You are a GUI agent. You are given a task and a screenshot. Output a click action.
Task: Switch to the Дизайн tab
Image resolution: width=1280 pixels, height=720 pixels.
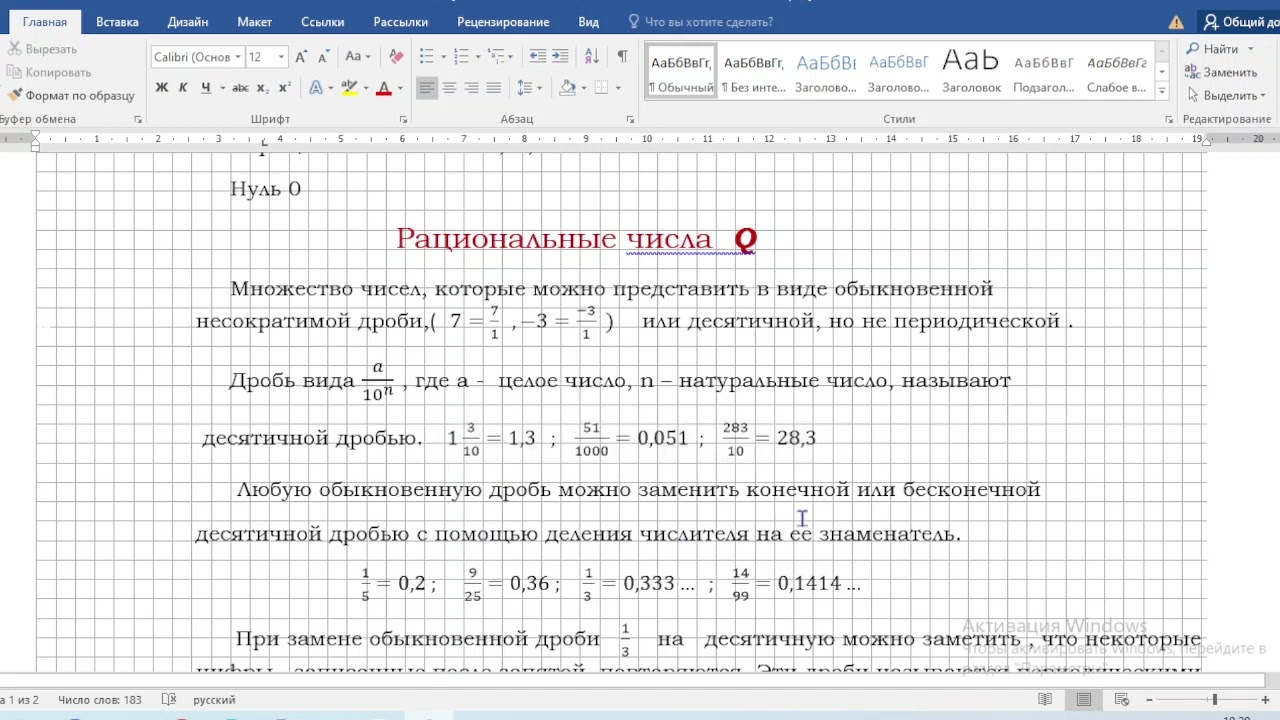click(188, 22)
